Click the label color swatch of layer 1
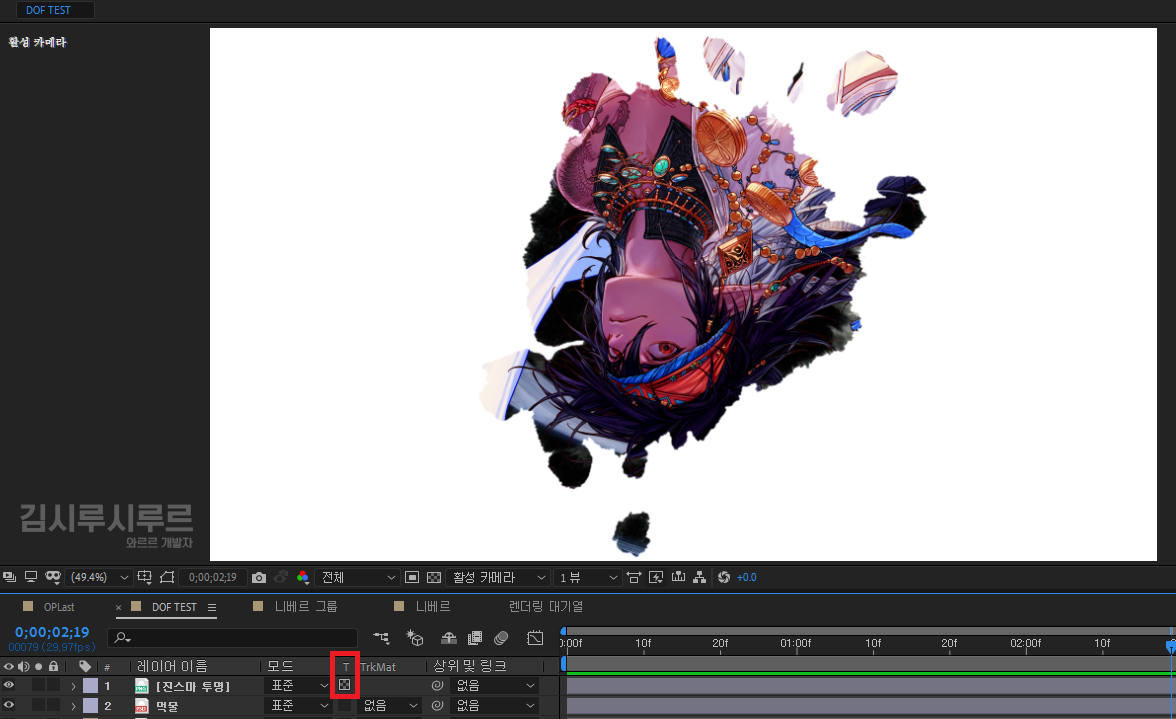This screenshot has height=719, width=1176. pyautogui.click(x=90, y=686)
